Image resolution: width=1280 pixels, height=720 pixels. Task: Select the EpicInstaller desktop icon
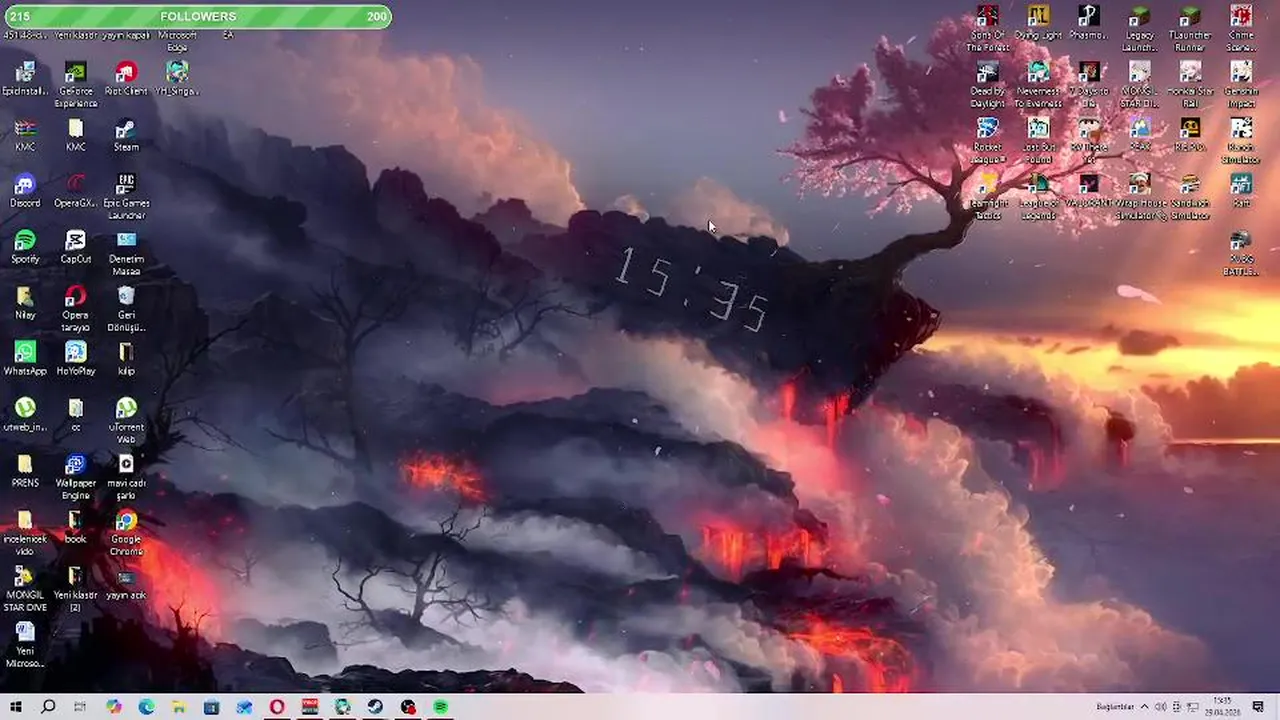coord(25,78)
